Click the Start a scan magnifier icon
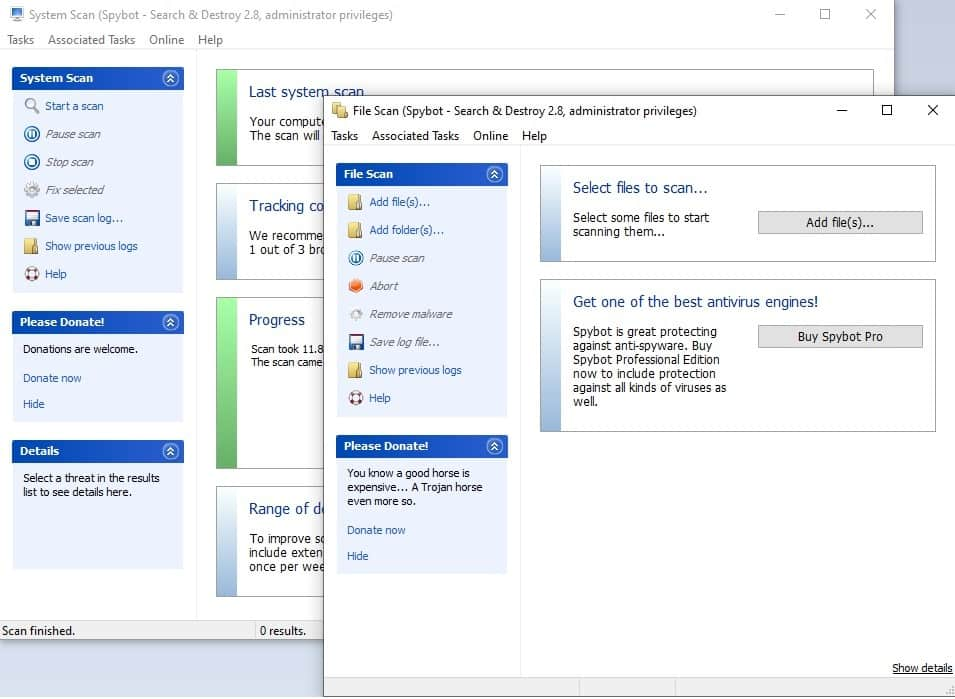 pyautogui.click(x=32, y=106)
